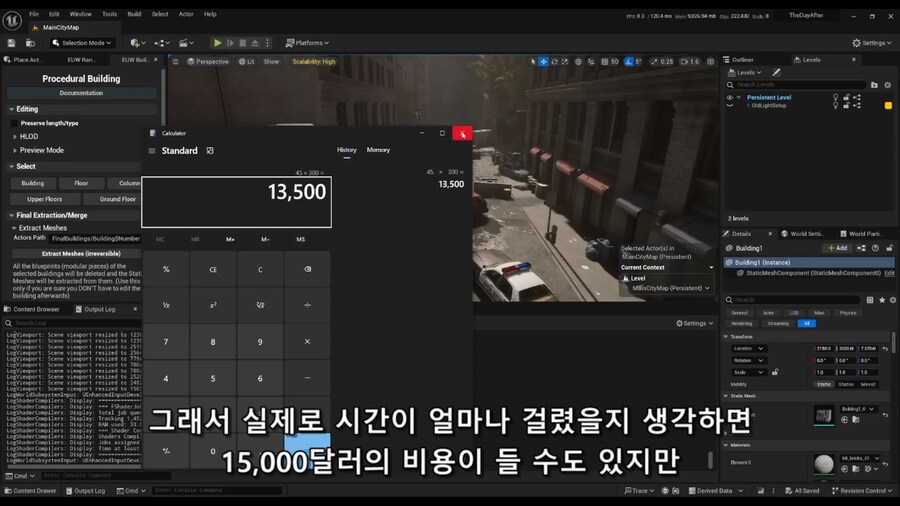This screenshot has height=506, width=900.
Task: Open the Levels dropdown in Levels panel
Action: point(744,72)
